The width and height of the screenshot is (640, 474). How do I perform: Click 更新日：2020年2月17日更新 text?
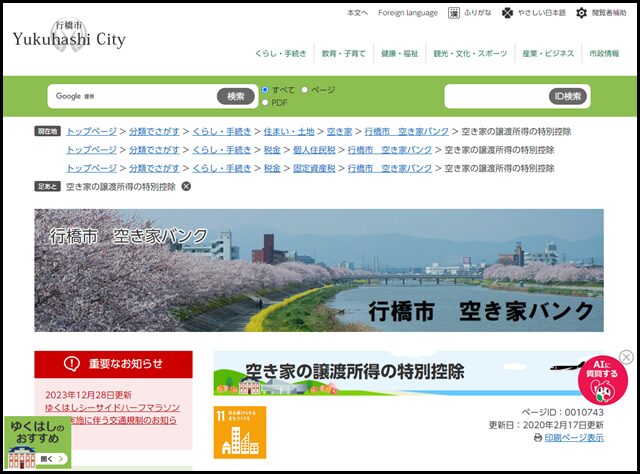tap(546, 425)
